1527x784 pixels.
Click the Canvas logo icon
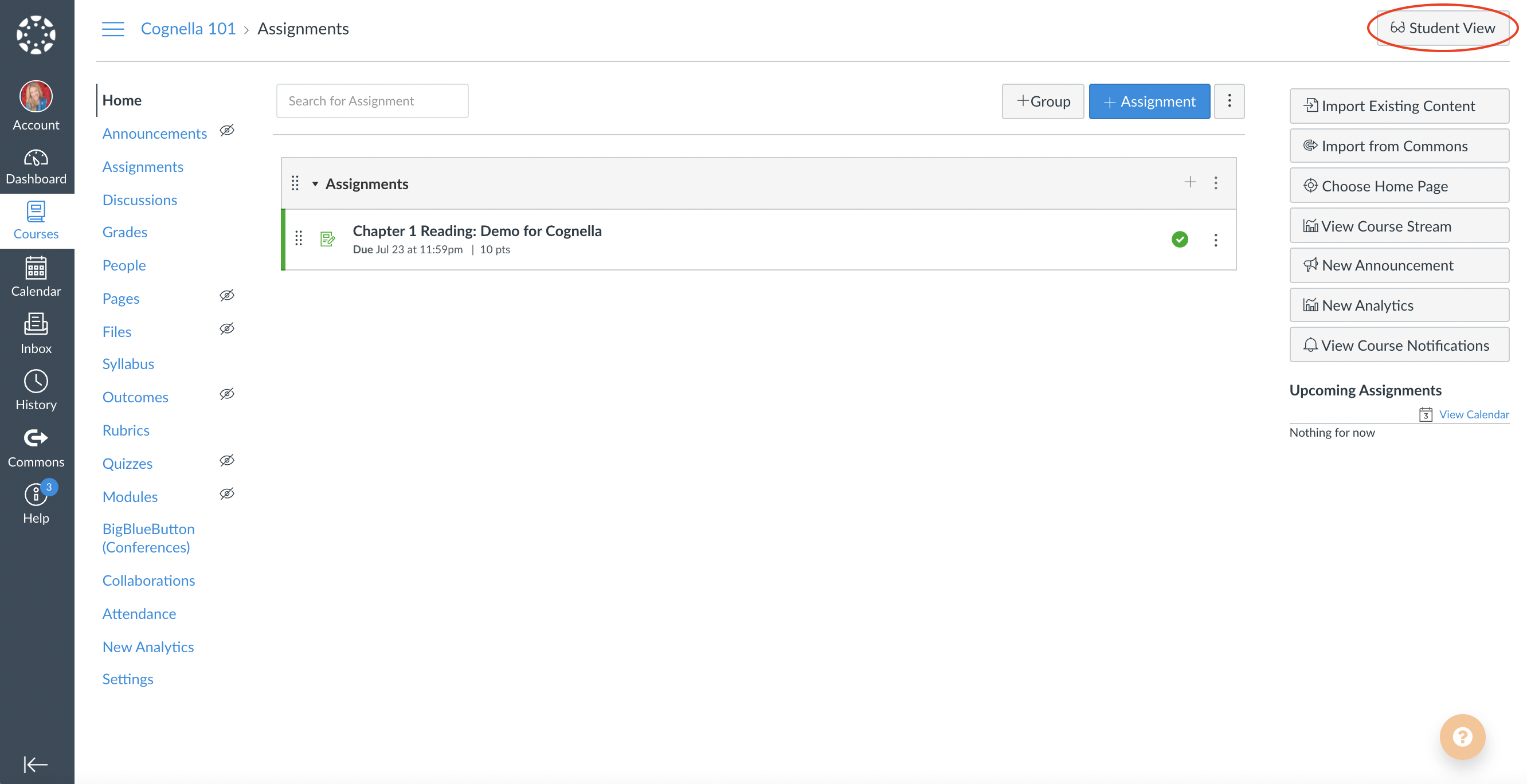pos(36,34)
